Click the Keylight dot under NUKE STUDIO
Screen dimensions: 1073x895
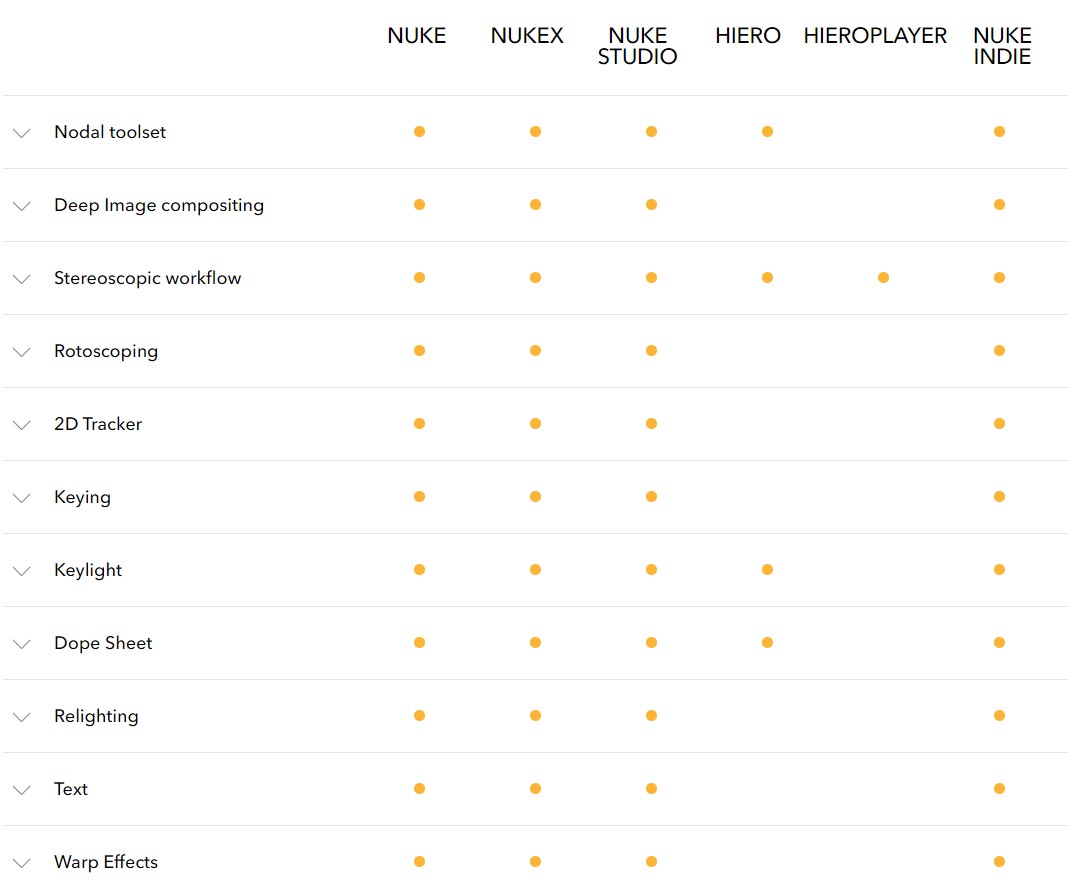[651, 569]
